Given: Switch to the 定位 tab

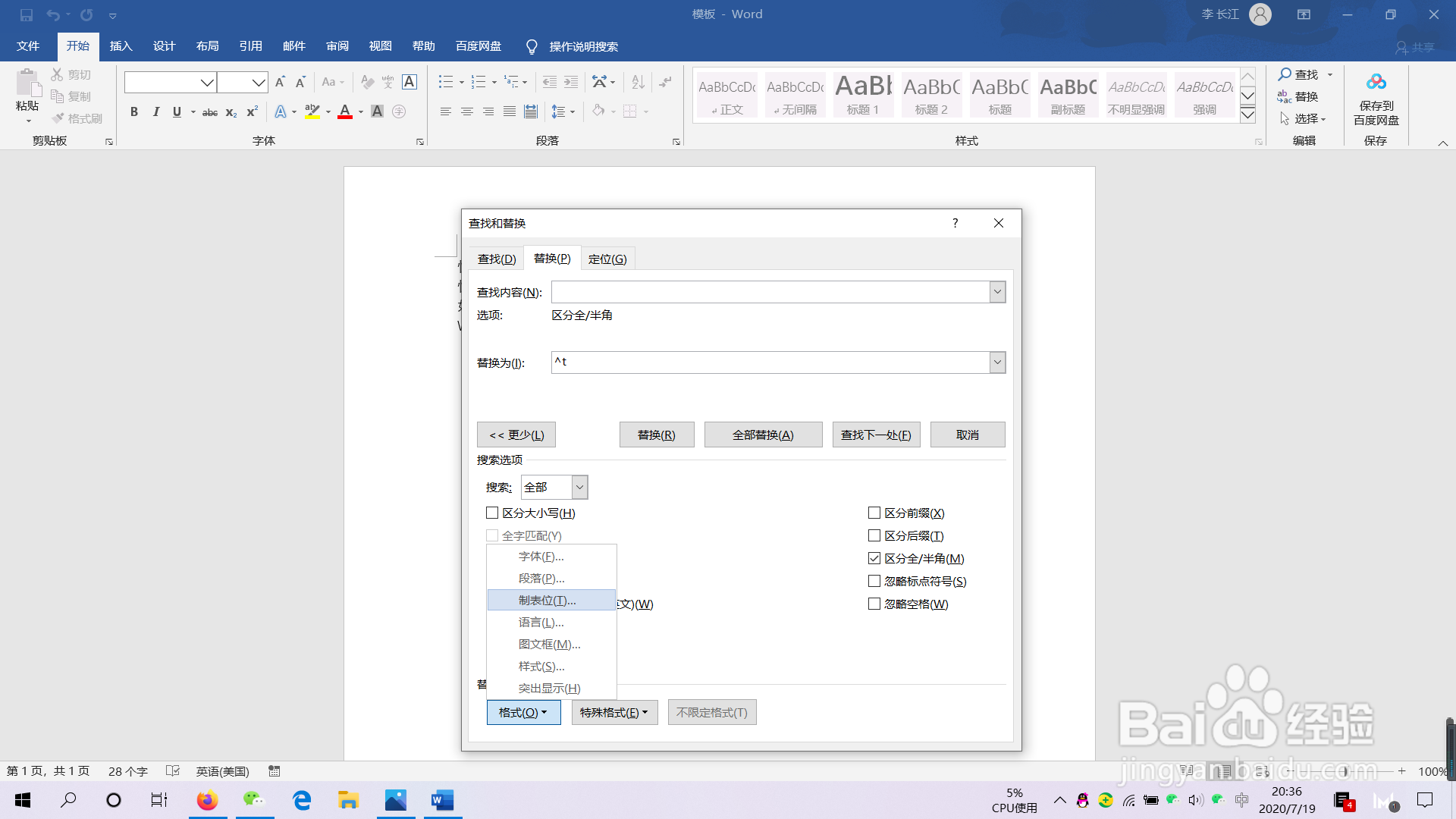Looking at the screenshot, I should (x=607, y=258).
